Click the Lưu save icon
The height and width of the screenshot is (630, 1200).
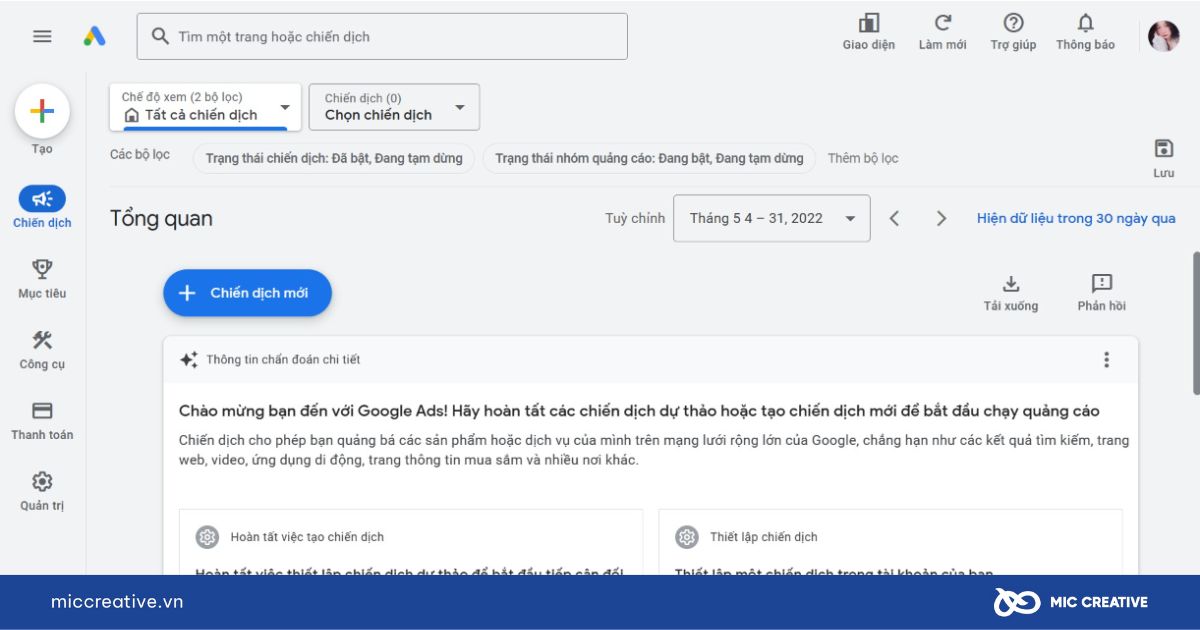pyautogui.click(x=1164, y=149)
